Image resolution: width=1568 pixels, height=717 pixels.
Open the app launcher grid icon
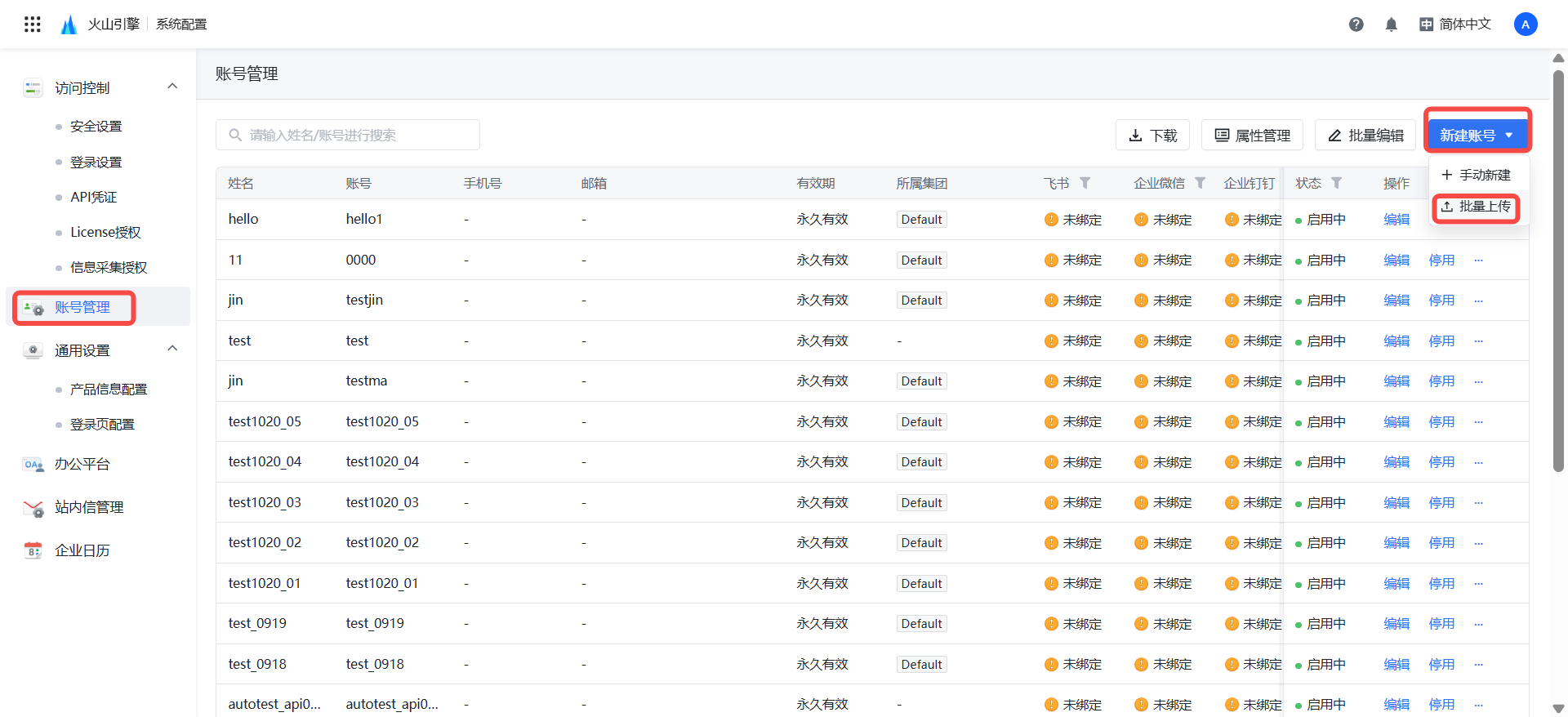click(33, 24)
